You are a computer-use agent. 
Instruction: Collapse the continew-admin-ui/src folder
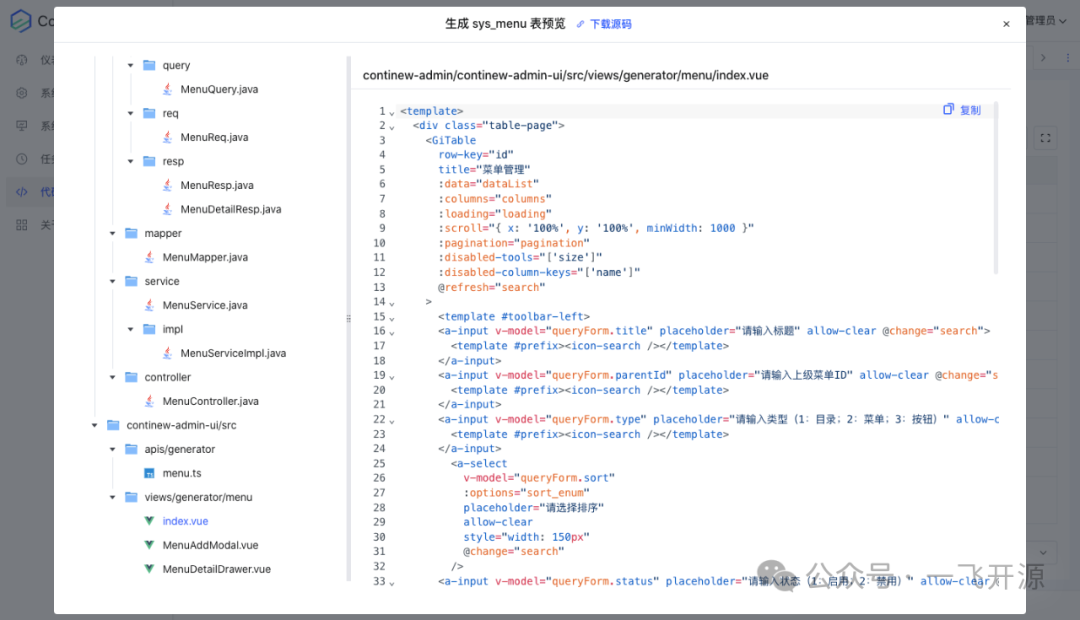pos(94,425)
